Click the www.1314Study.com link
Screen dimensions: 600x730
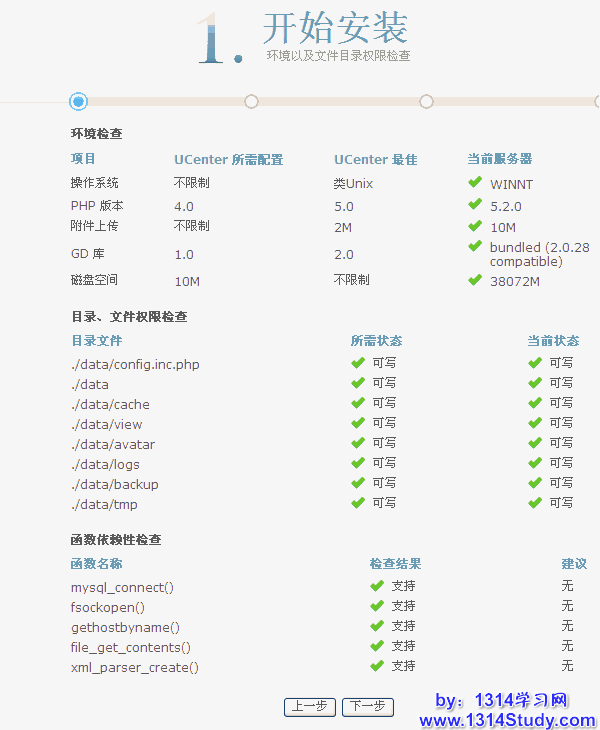coord(507,720)
